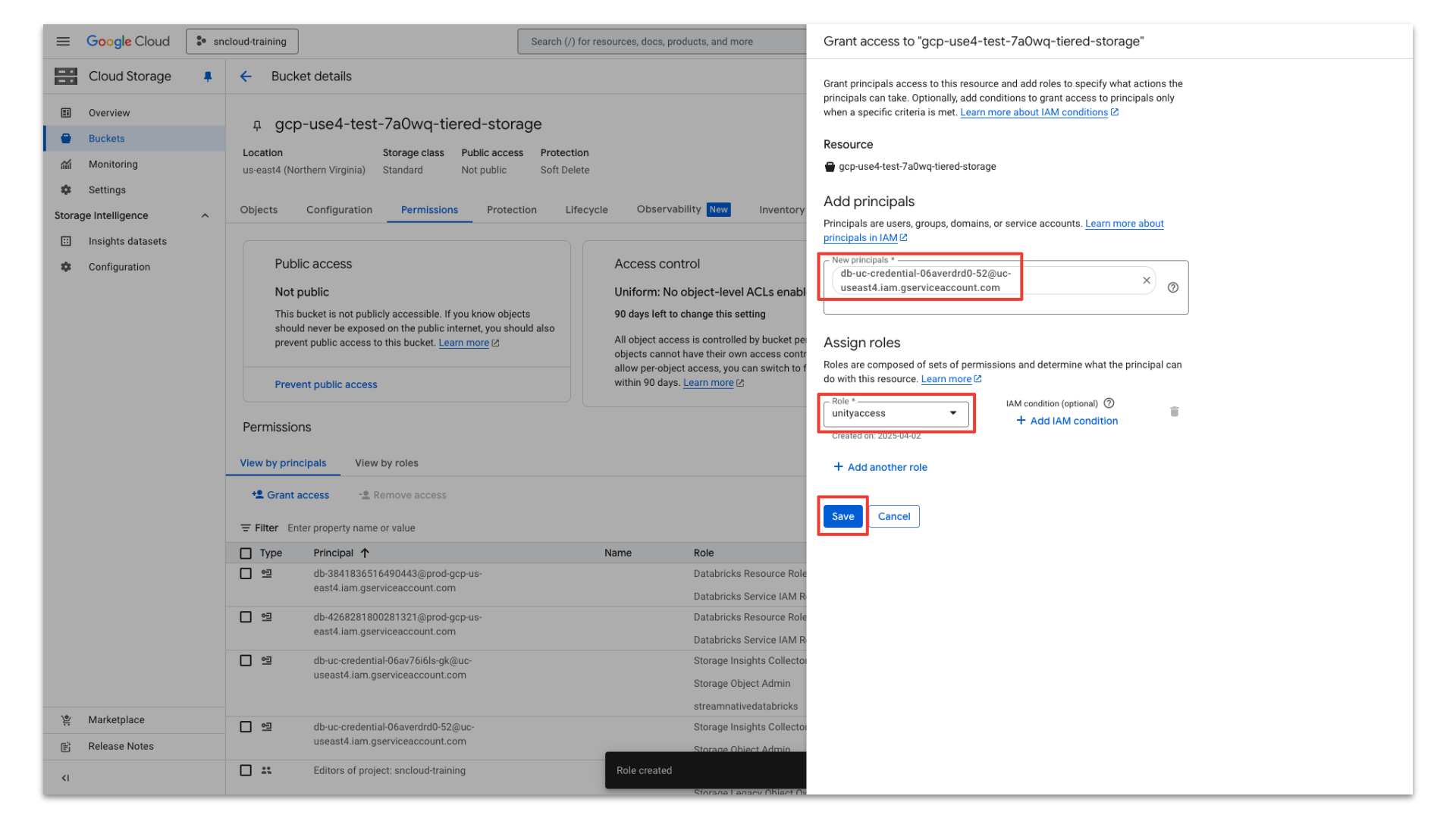Sort by the Principal column arrow

click(365, 553)
